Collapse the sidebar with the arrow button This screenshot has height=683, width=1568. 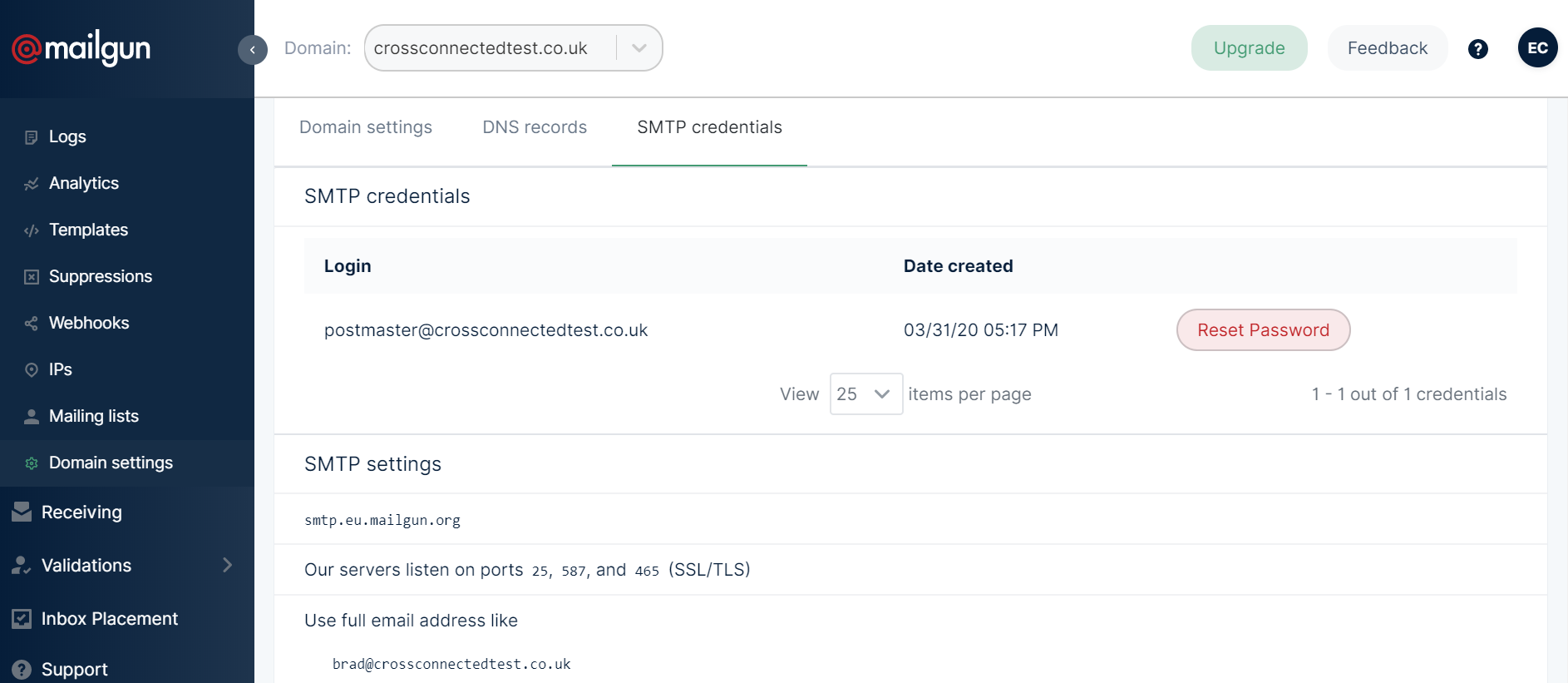pyautogui.click(x=253, y=50)
